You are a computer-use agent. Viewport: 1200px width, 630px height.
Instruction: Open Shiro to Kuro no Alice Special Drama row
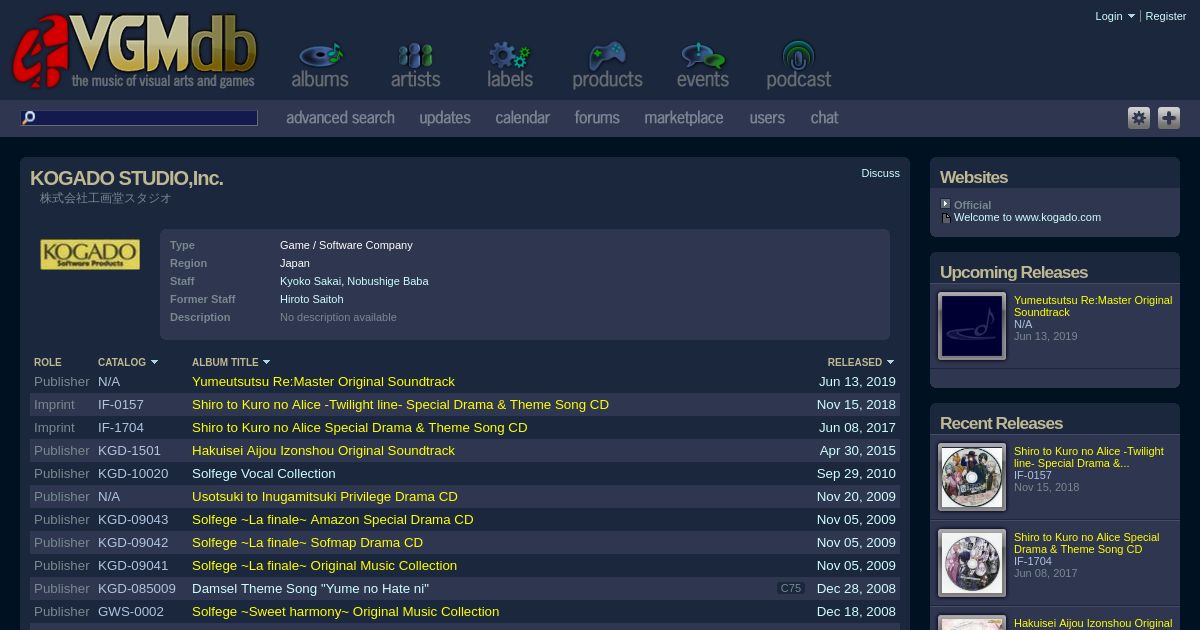click(x=359, y=428)
